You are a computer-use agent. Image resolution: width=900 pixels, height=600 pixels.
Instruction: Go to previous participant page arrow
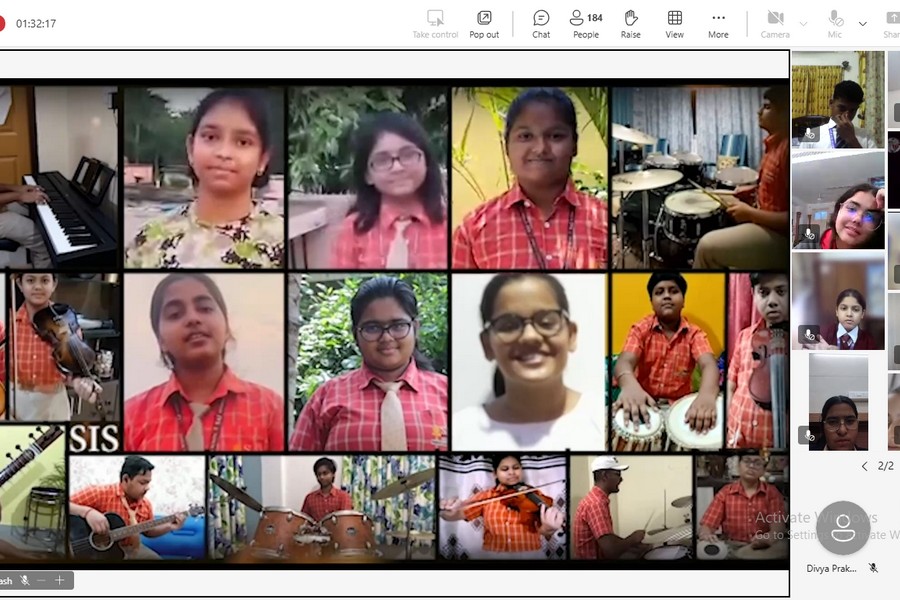[x=865, y=466]
